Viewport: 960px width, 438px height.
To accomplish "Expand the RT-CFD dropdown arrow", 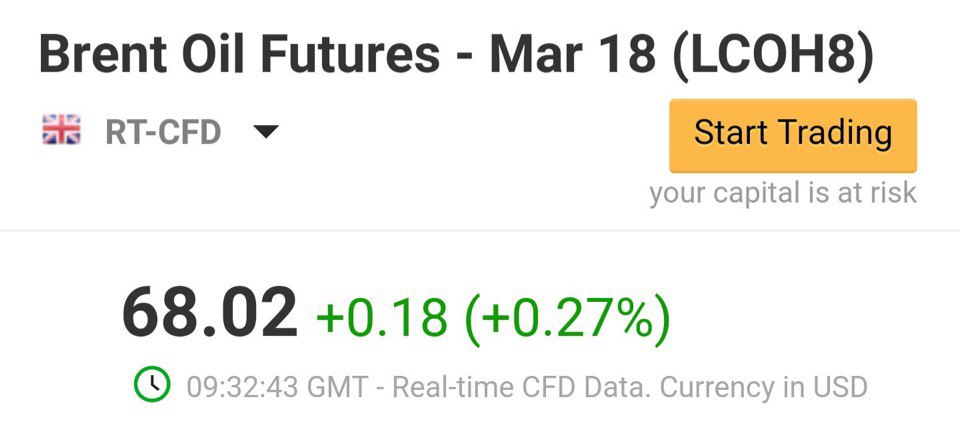I will (x=266, y=130).
